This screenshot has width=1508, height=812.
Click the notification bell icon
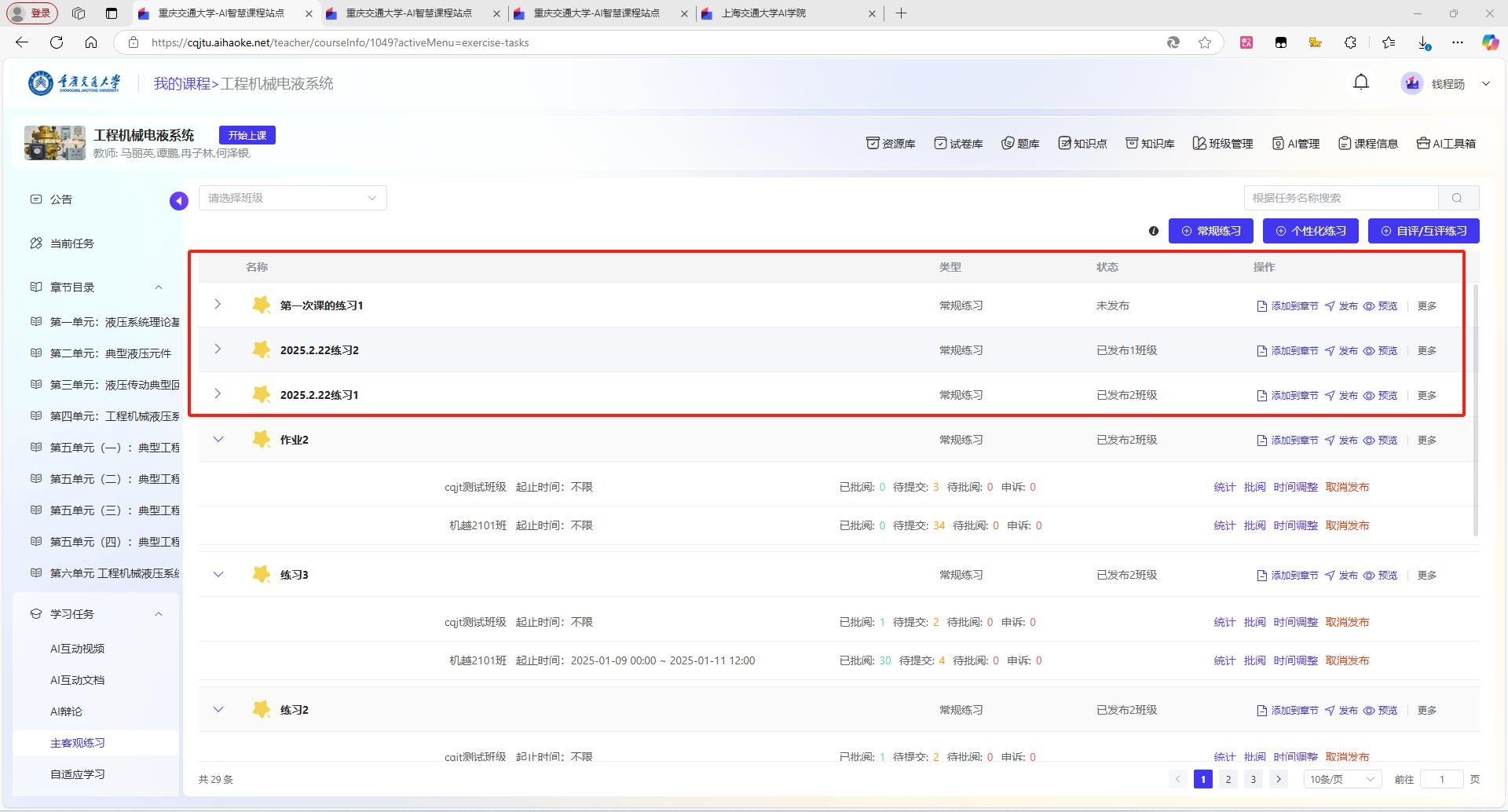1360,82
